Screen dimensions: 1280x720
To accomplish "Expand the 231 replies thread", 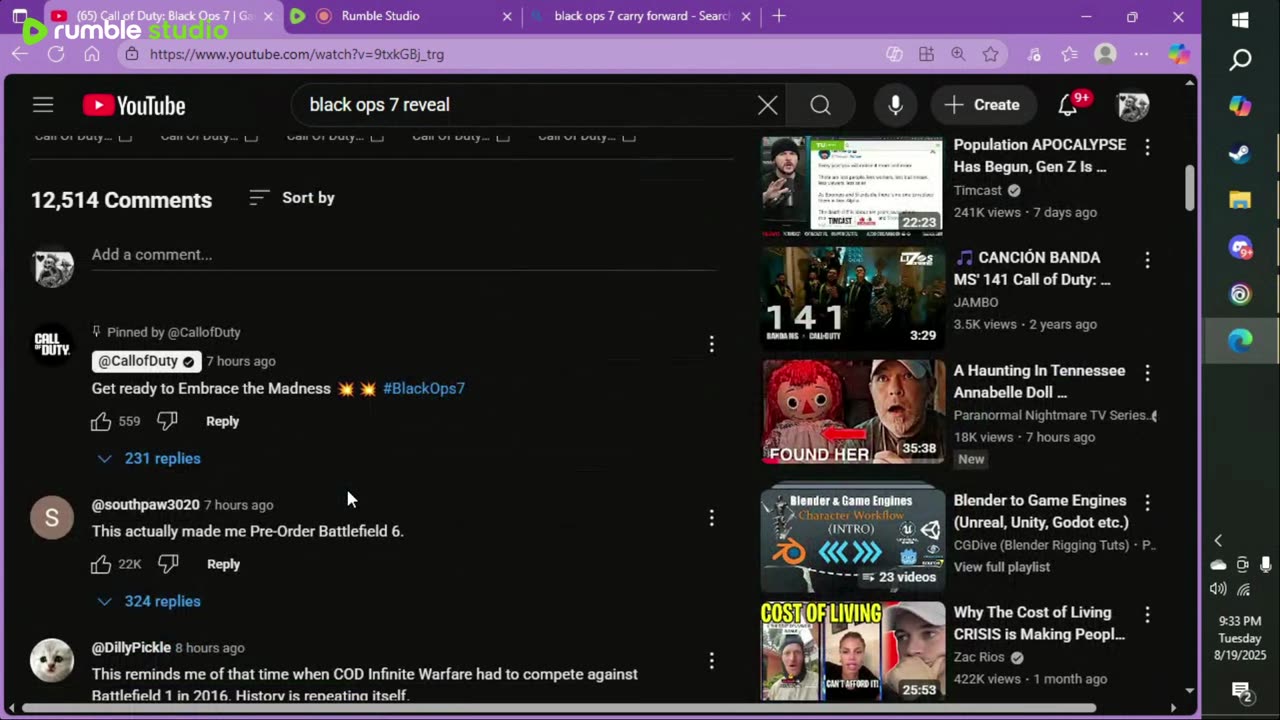I will [x=149, y=458].
